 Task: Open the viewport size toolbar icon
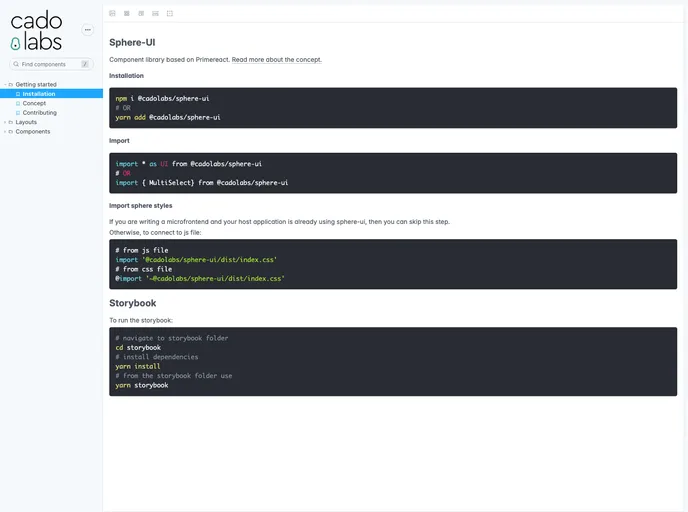tap(141, 14)
